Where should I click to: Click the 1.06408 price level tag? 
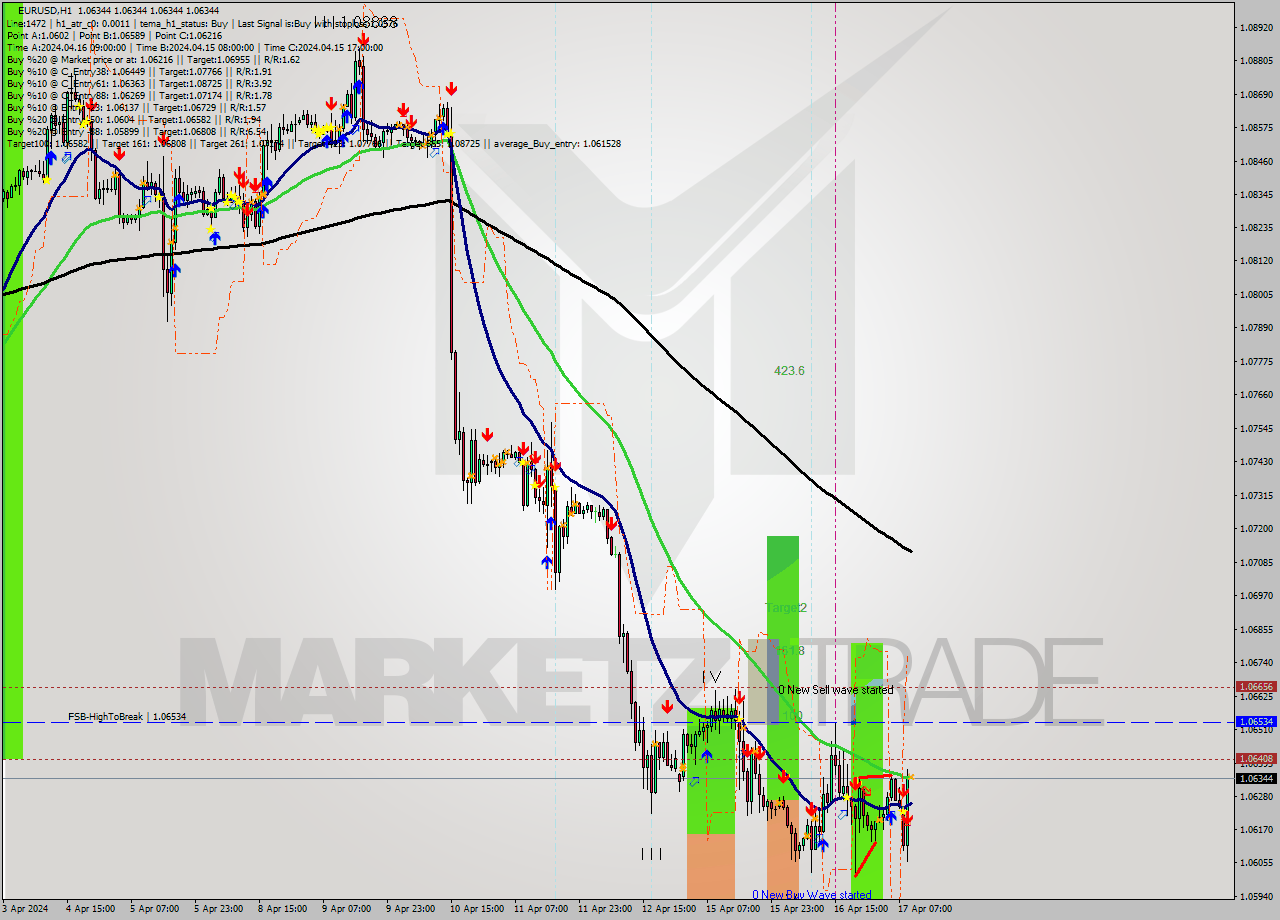point(1256,759)
